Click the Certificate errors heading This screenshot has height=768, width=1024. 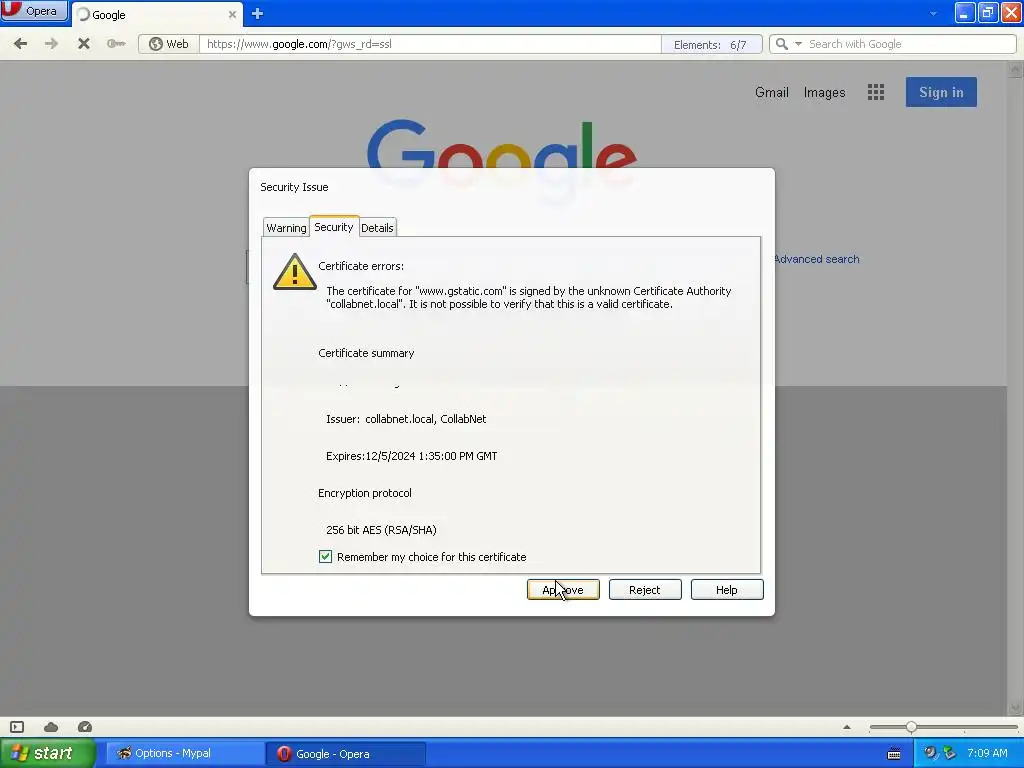pyautogui.click(x=361, y=266)
